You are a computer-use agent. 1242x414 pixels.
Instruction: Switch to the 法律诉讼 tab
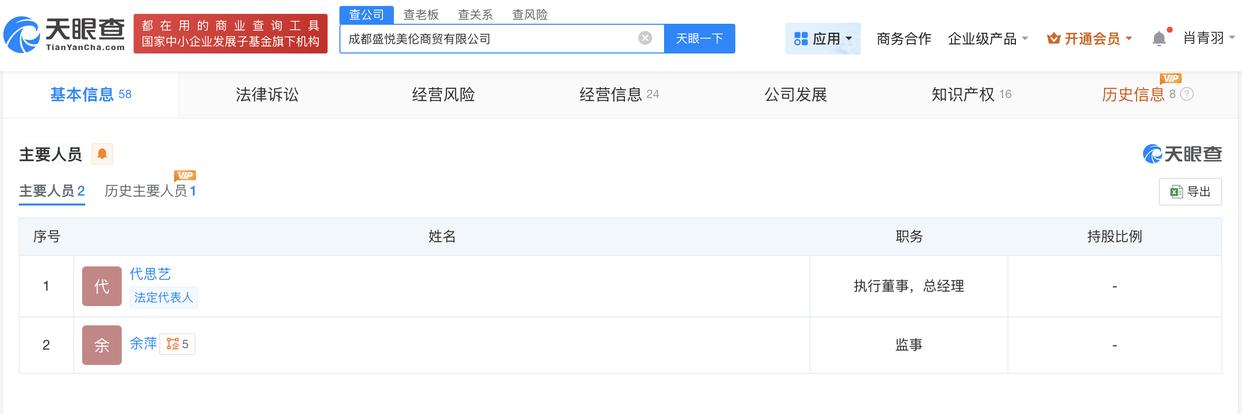[267, 95]
